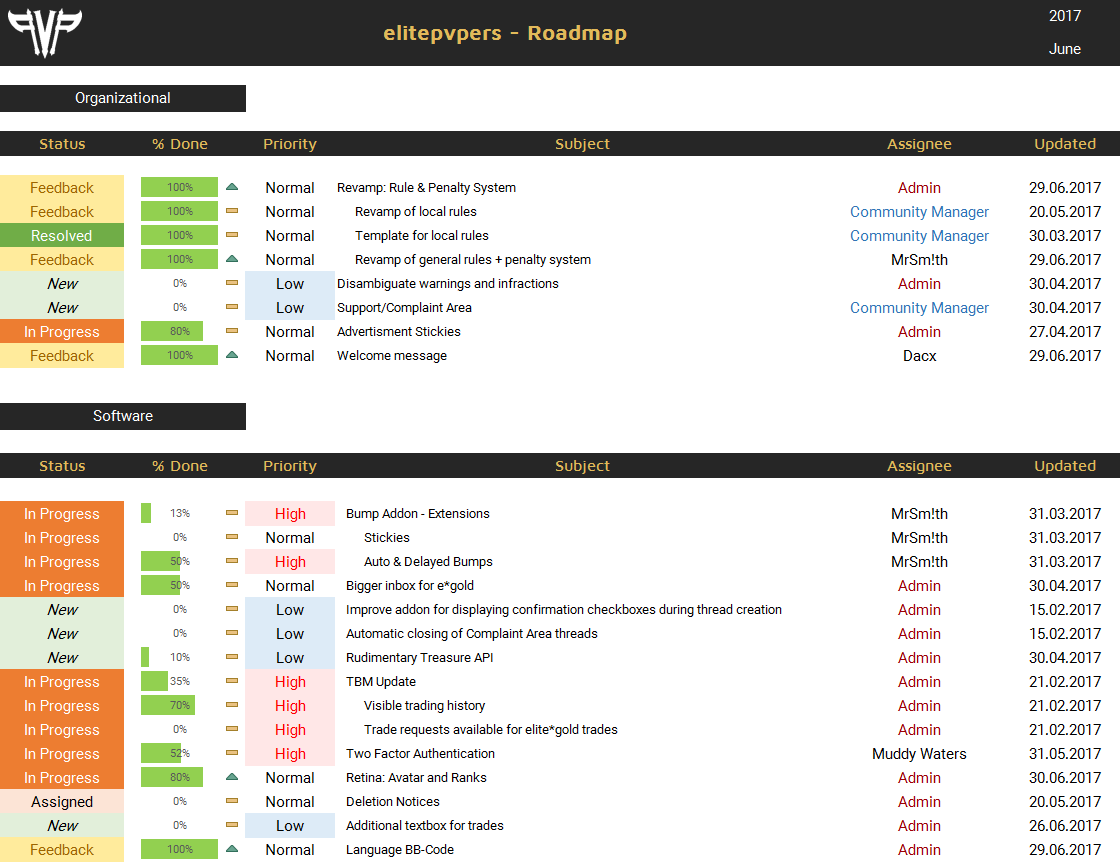Click the subject Template for local rules

pyautogui.click(x=421, y=236)
